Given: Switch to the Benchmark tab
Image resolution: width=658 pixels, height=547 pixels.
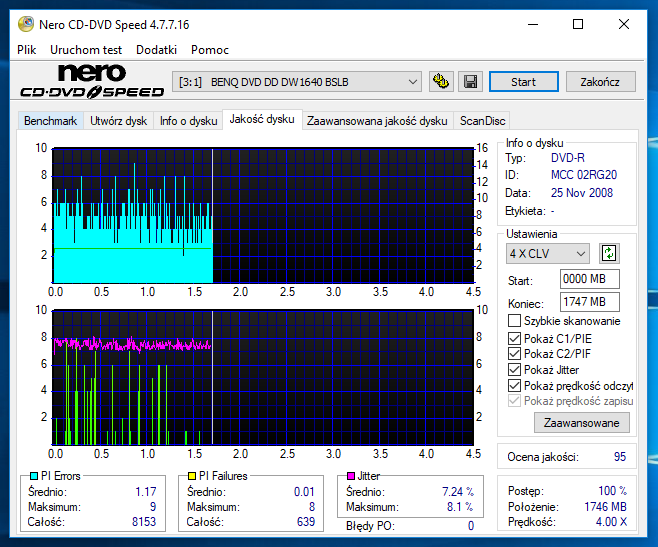Looking at the screenshot, I should pyautogui.click(x=50, y=121).
